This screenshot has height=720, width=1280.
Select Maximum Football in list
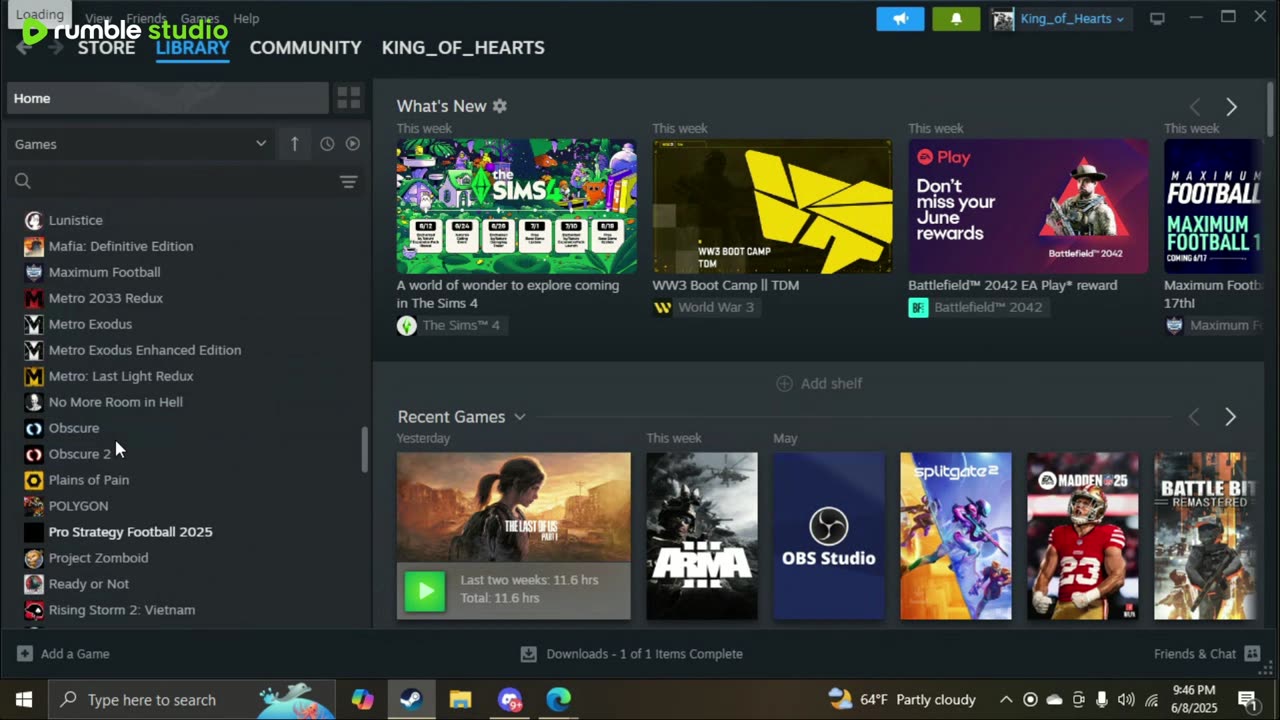coord(104,272)
